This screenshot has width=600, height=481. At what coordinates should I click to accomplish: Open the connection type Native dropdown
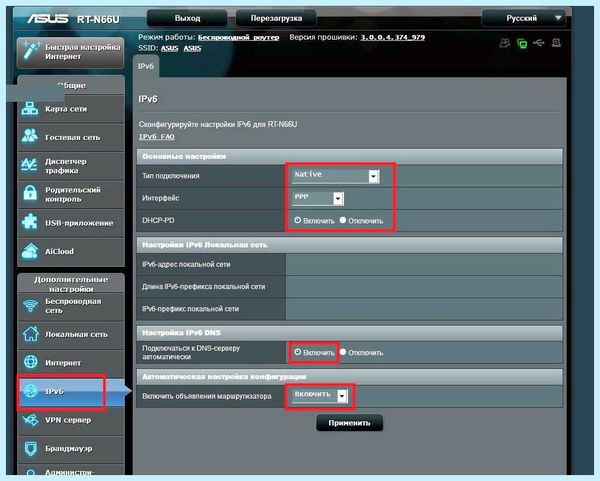click(336, 176)
